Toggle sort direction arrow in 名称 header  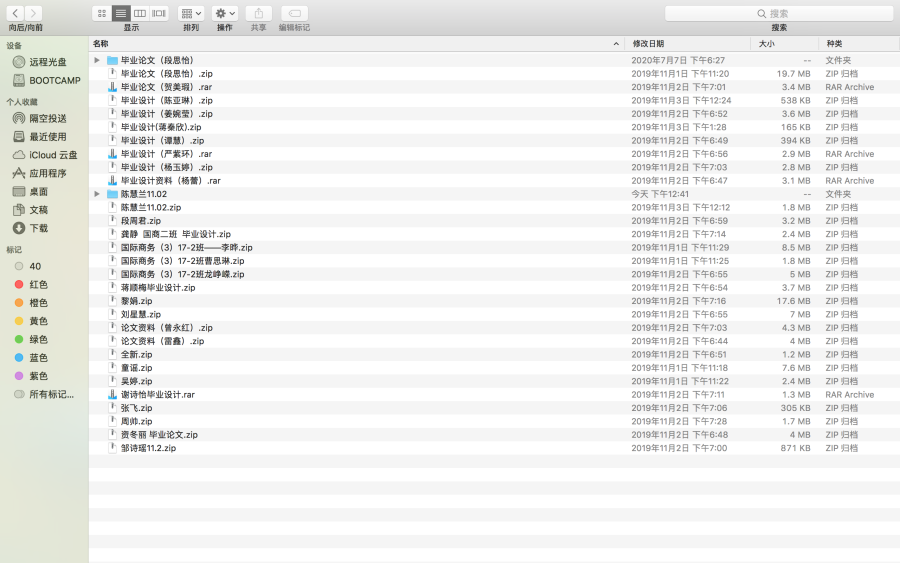pyautogui.click(x=616, y=44)
